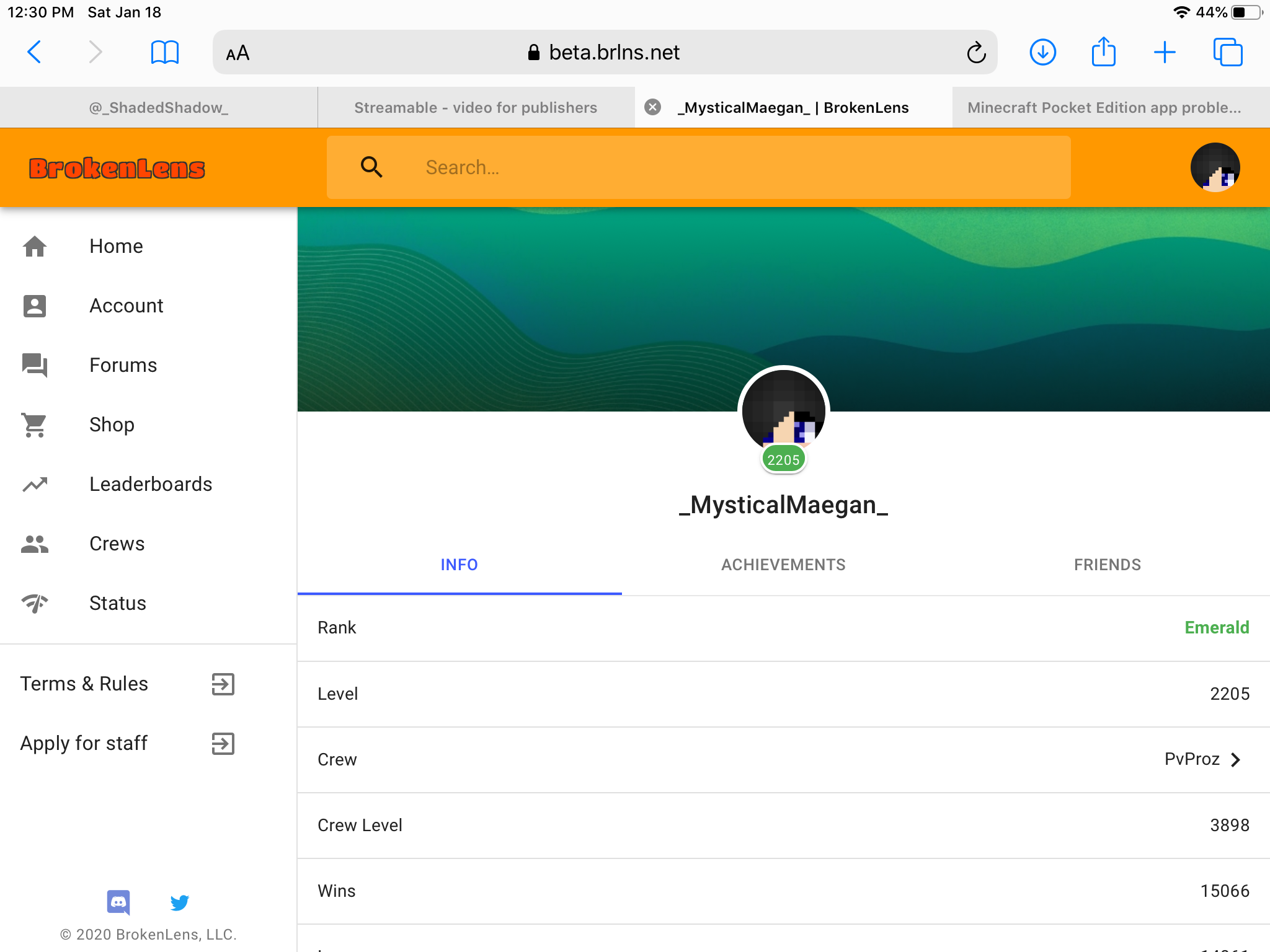
Task: Click the Shop cart icon
Action: 35,425
